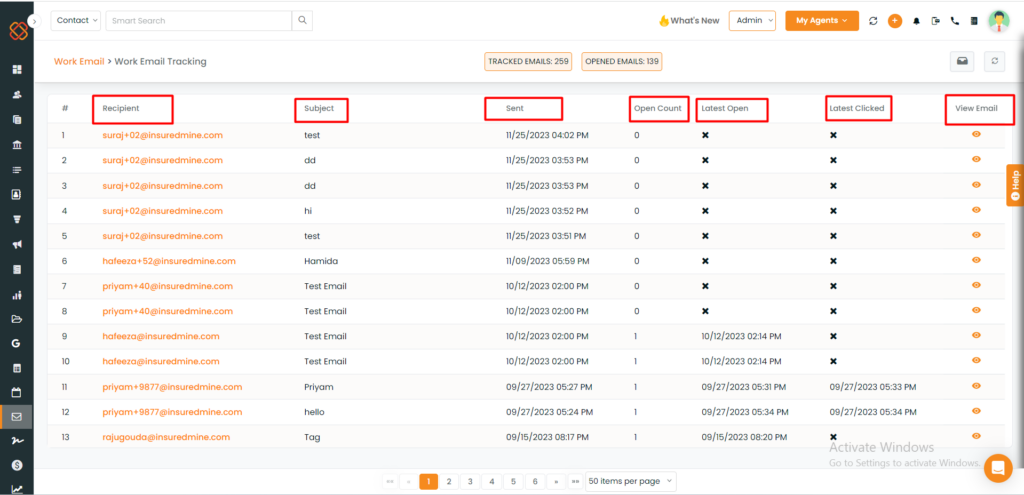Open priyam+9877 recipient in hello row

tap(172, 412)
